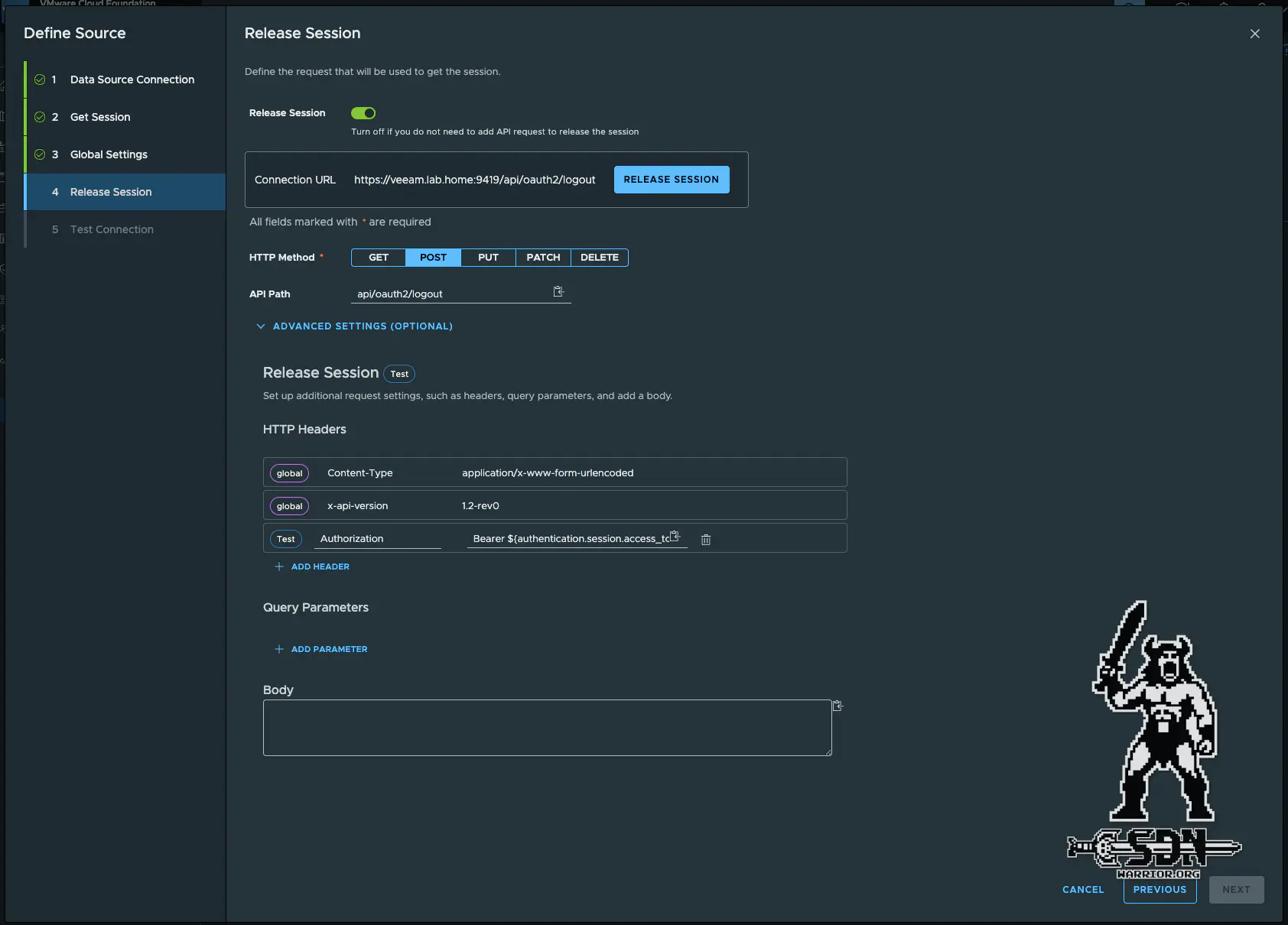Select DELETE as the HTTP method

point(600,258)
